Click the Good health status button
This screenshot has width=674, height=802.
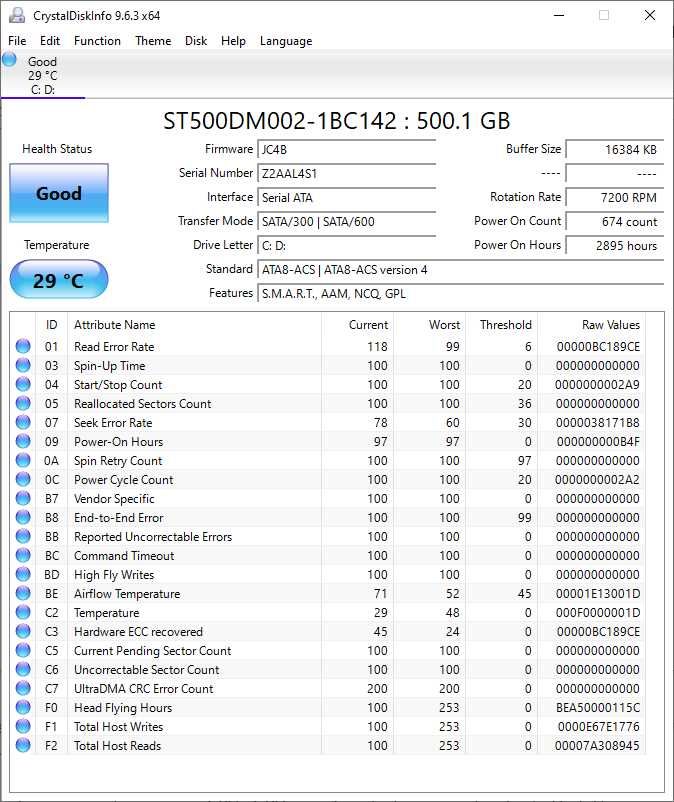click(x=59, y=193)
